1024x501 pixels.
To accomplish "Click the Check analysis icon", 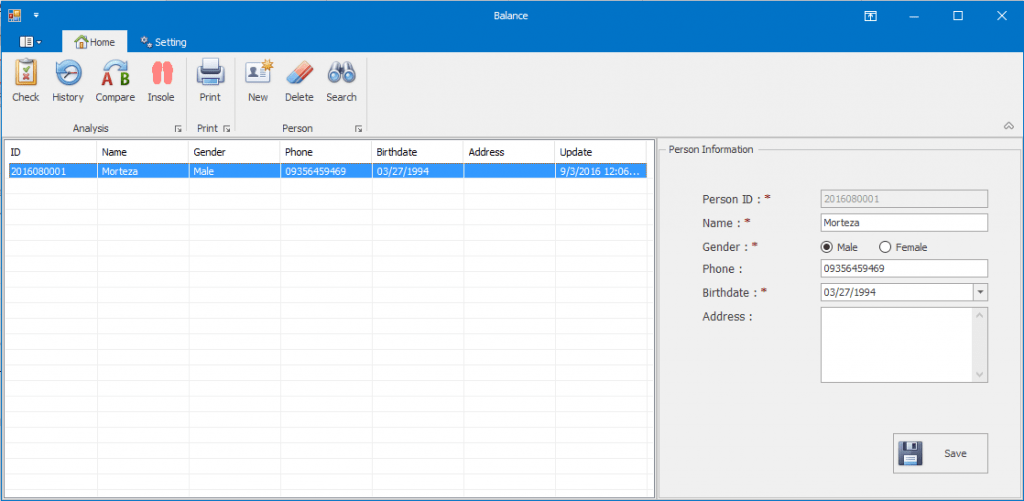I will pyautogui.click(x=25, y=81).
